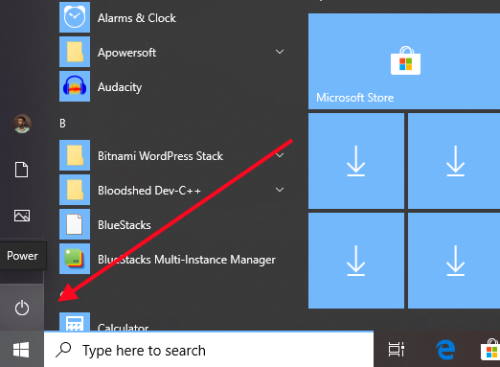500x367 pixels.
Task: Click the Windows Start button
Action: click(x=21, y=349)
